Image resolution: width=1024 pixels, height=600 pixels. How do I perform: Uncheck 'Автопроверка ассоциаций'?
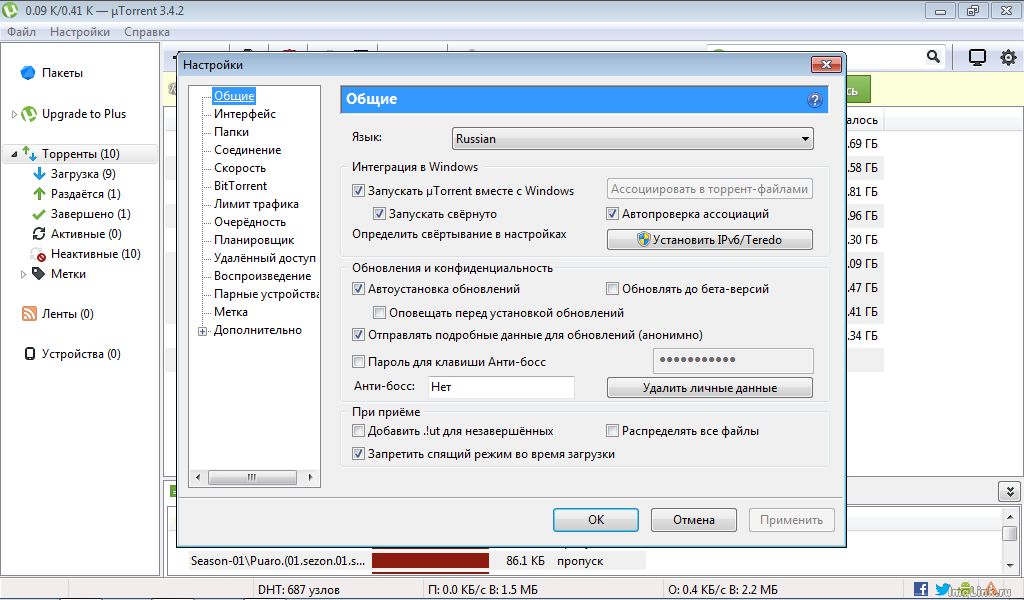coord(612,214)
